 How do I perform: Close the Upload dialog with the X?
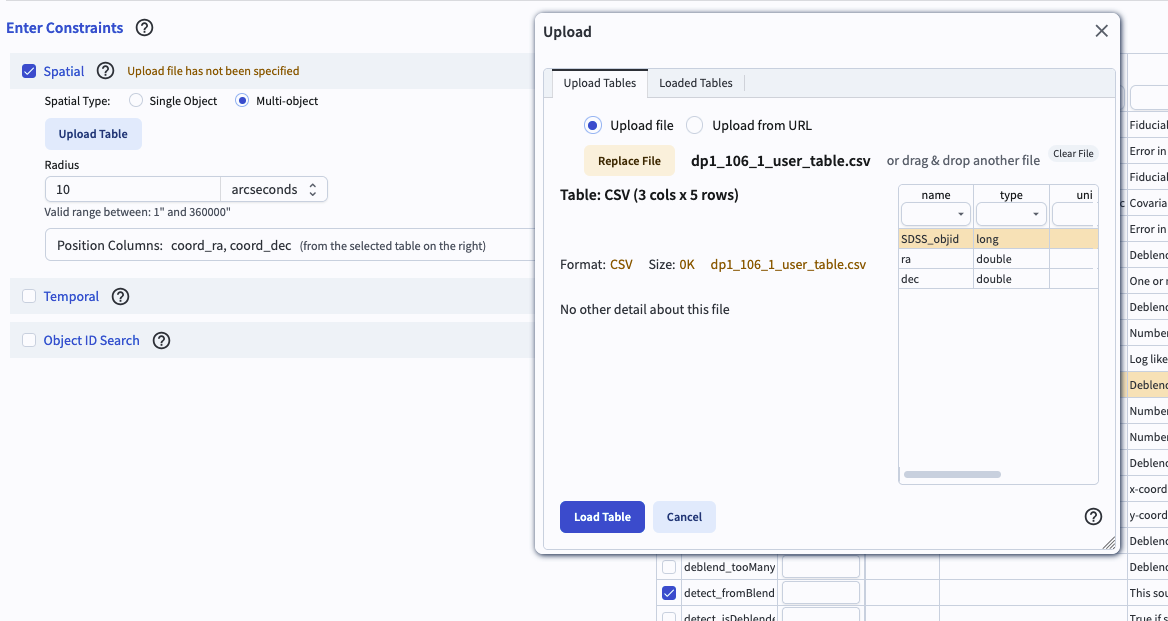[x=1101, y=30]
